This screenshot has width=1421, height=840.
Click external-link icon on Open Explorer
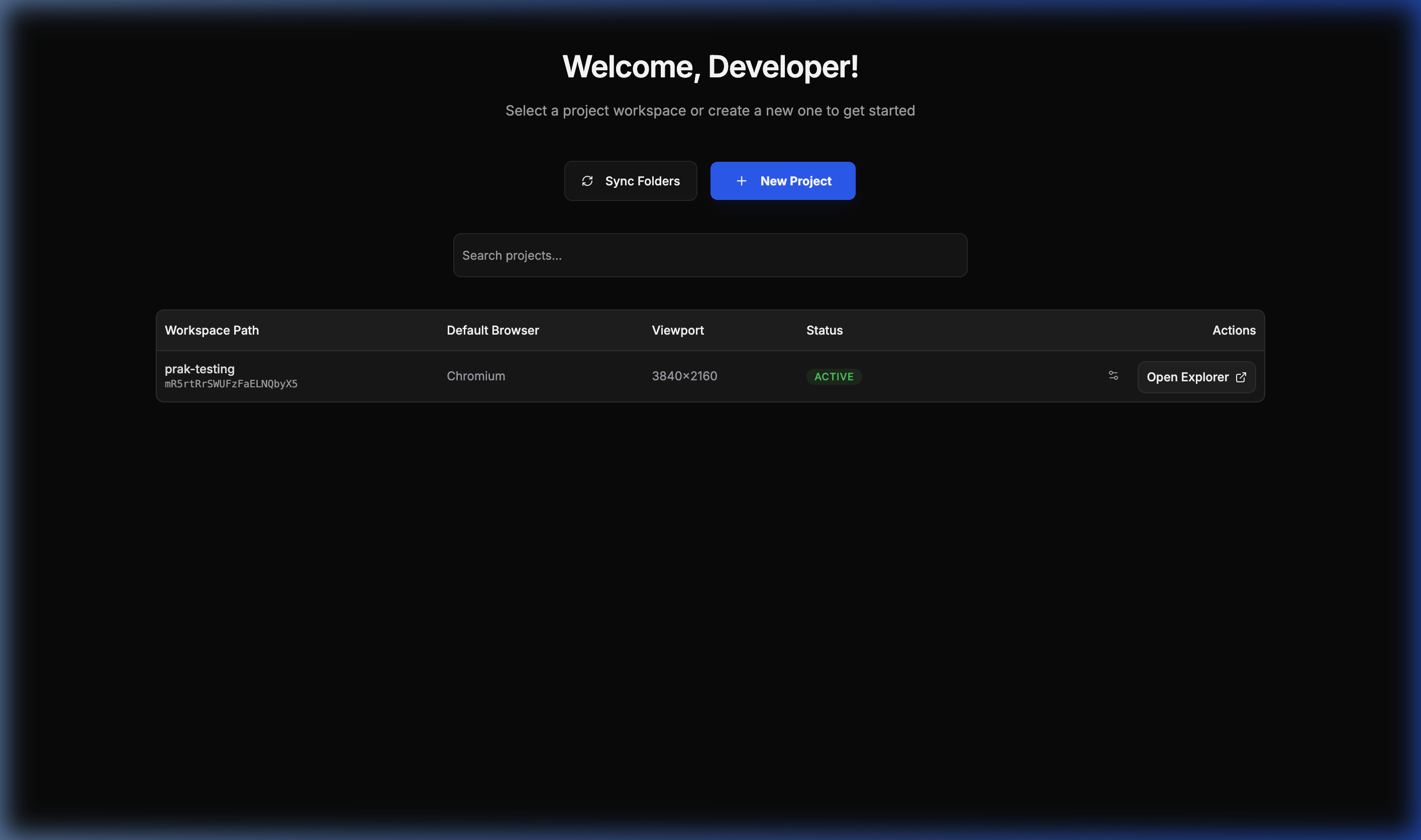click(1241, 377)
